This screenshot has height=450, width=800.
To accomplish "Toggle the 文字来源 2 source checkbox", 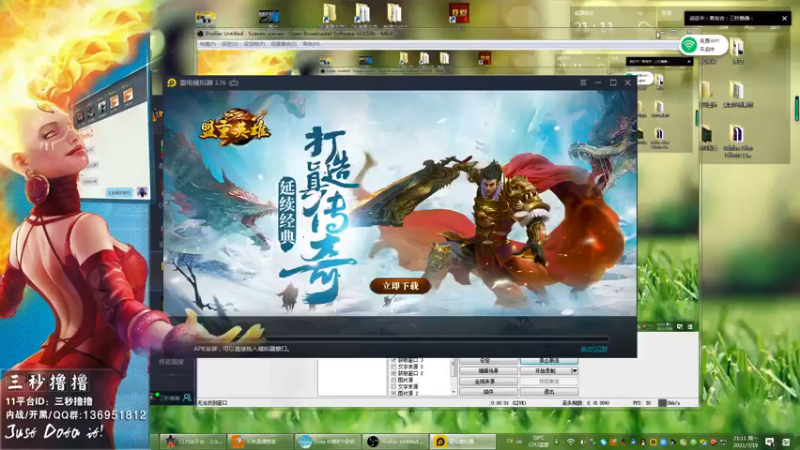I will 393,367.
